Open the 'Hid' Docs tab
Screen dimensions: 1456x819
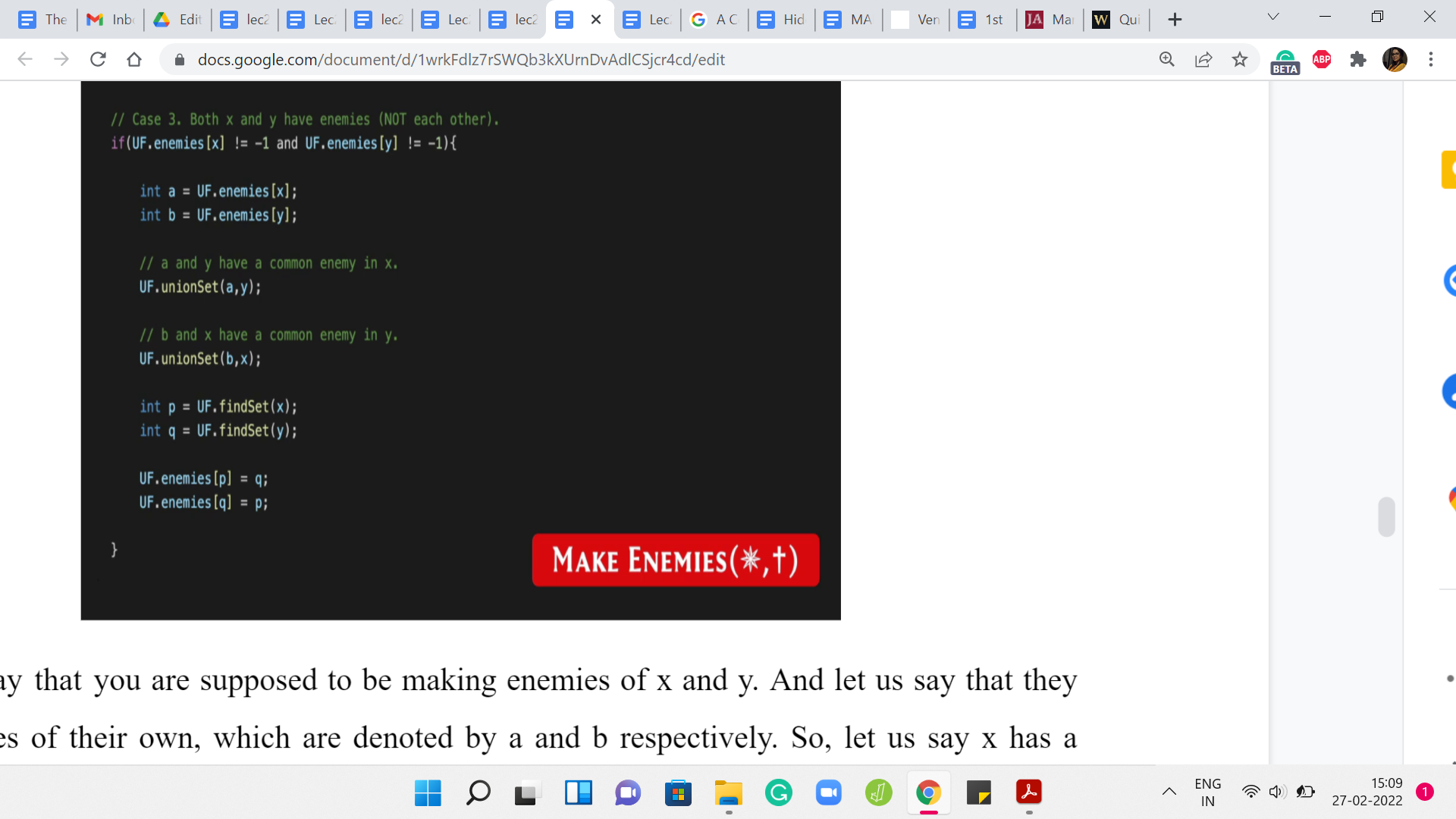[x=781, y=20]
